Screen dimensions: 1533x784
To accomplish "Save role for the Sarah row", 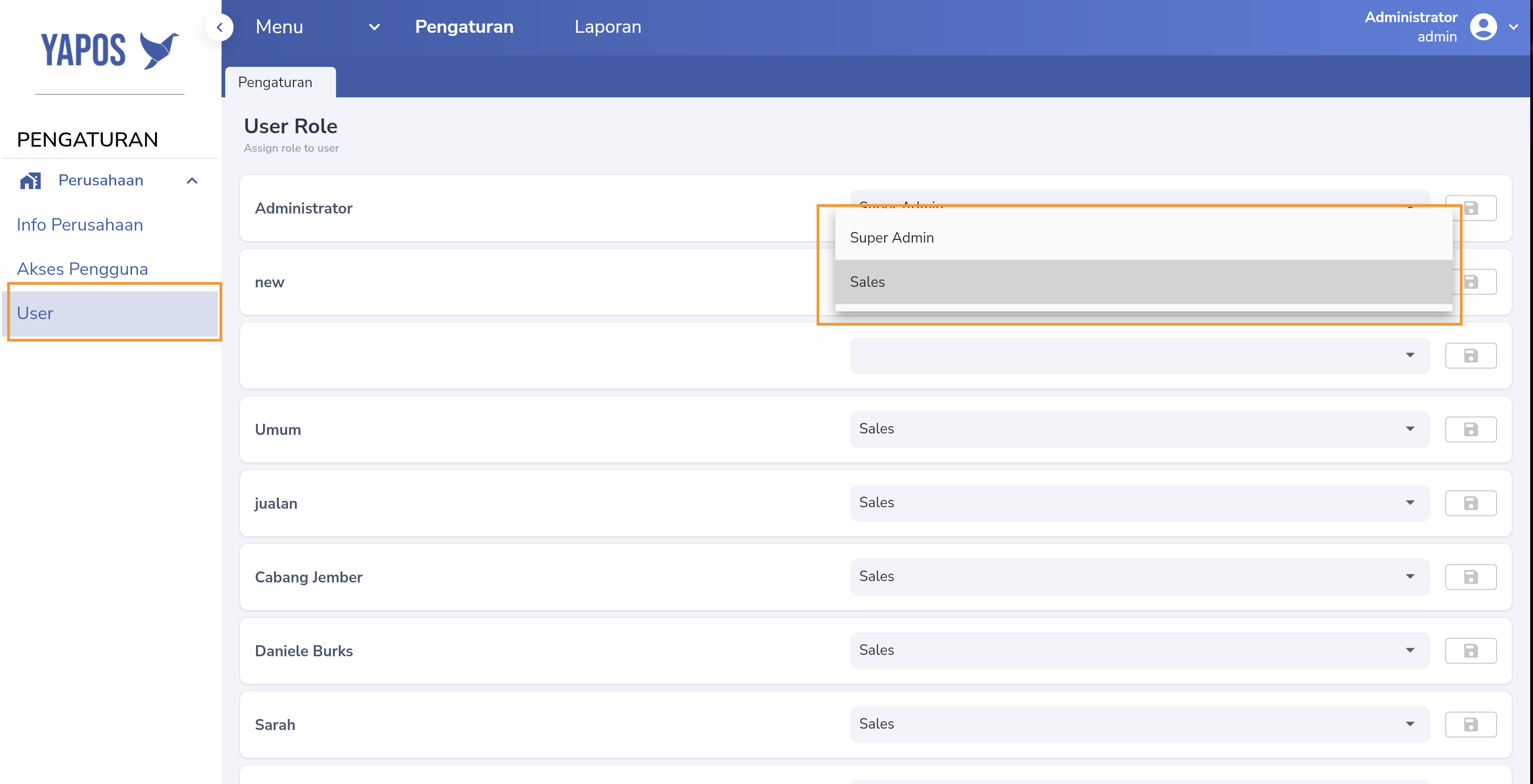I will [1471, 725].
